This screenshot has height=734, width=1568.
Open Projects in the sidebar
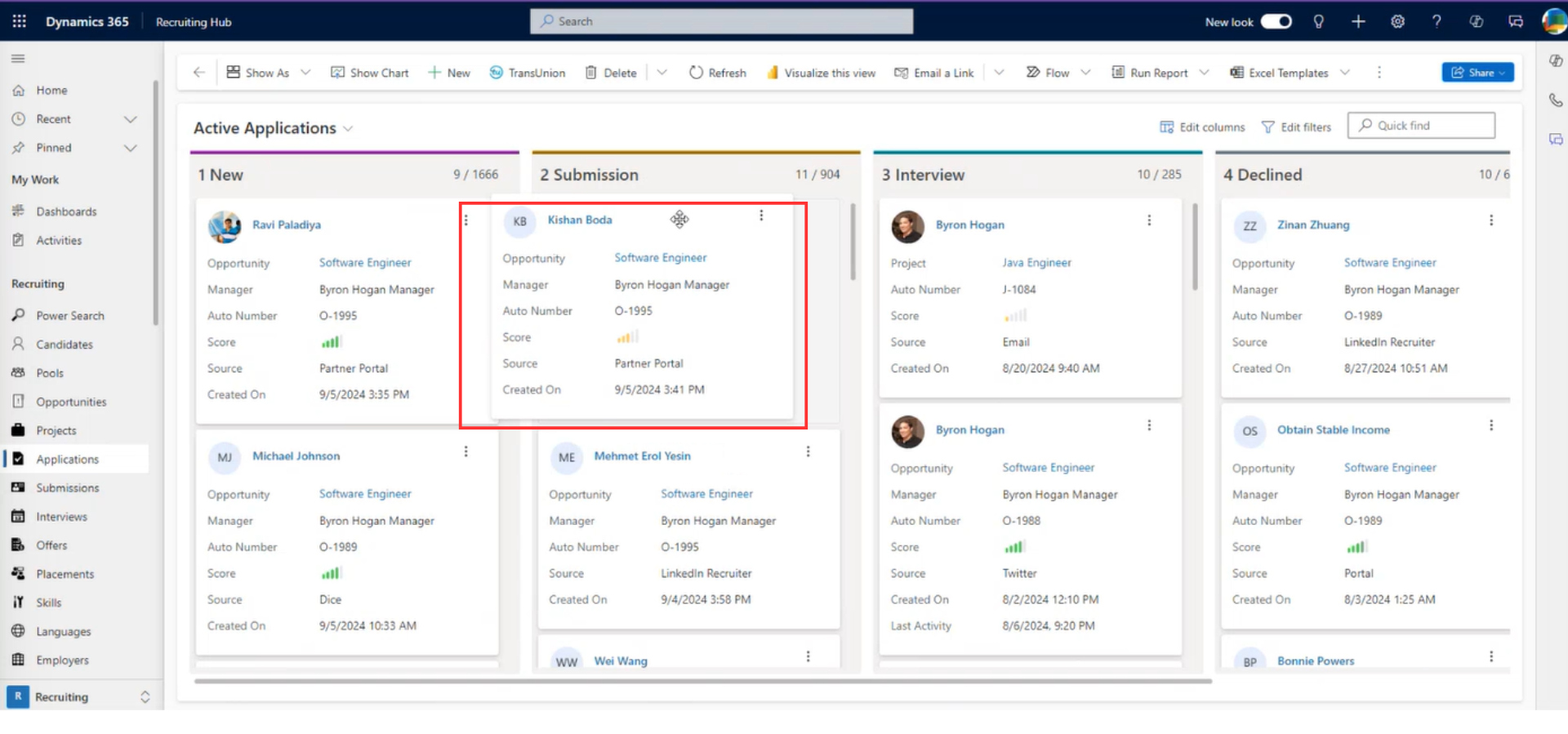point(56,430)
